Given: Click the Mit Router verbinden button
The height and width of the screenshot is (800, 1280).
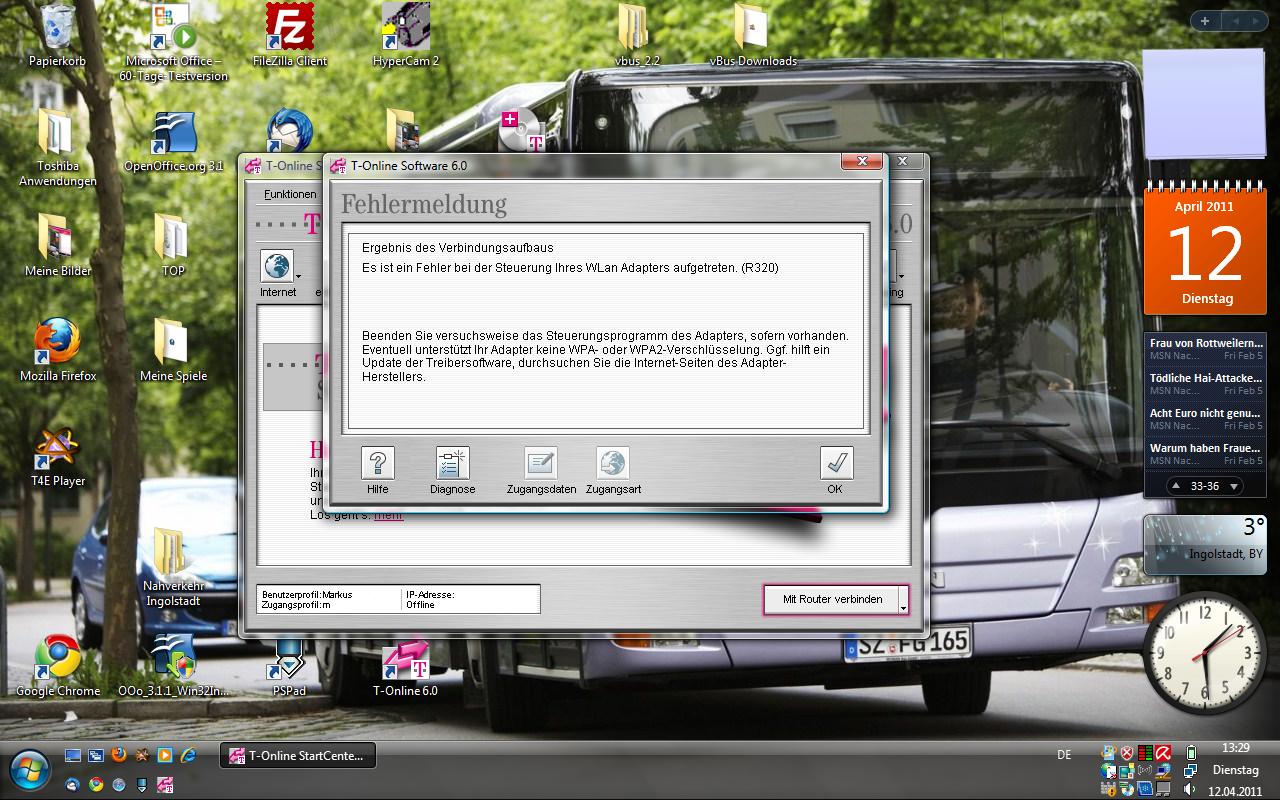Looking at the screenshot, I should click(832, 599).
